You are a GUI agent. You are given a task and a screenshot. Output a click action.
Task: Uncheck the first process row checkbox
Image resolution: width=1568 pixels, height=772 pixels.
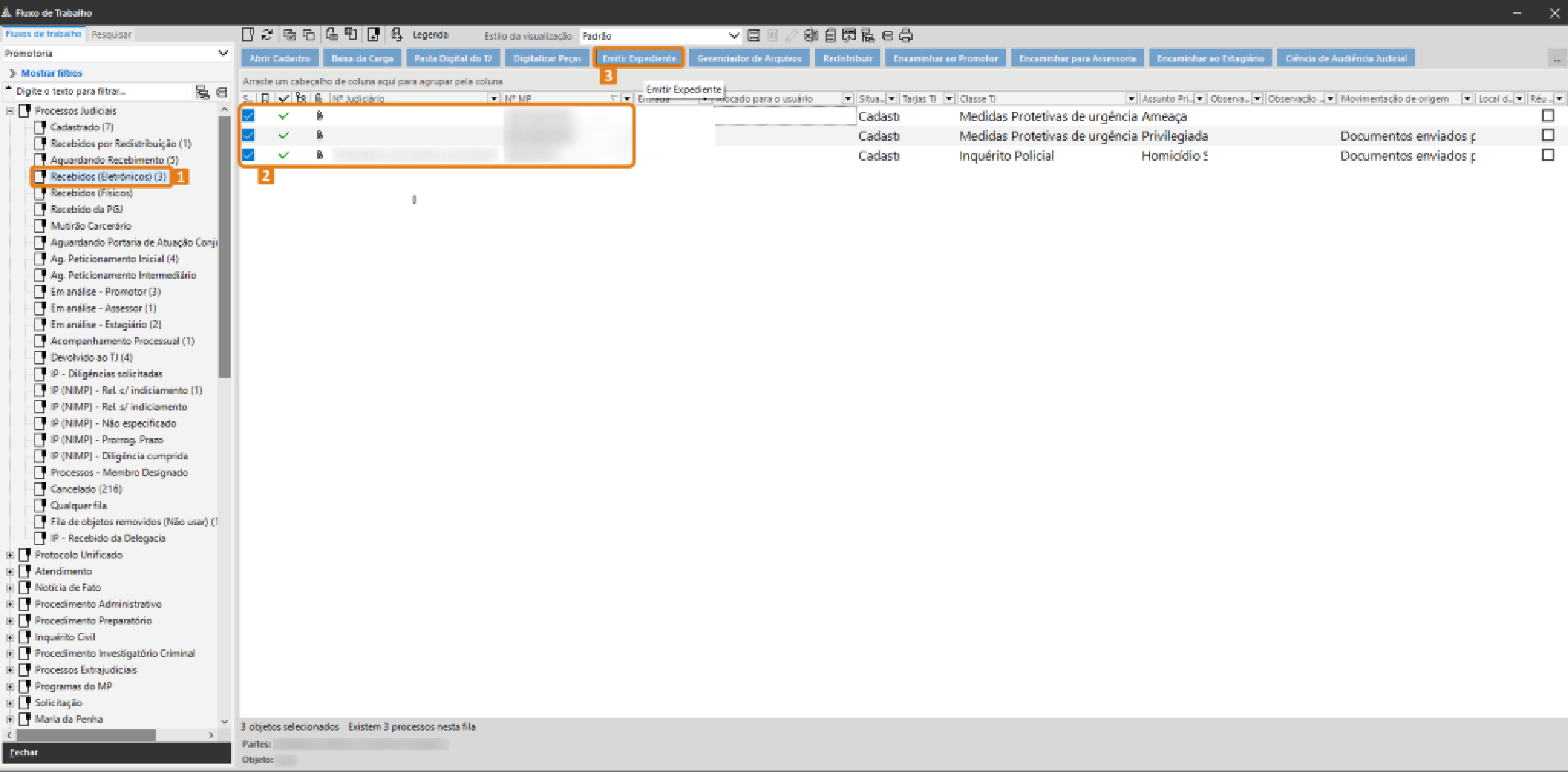(248, 116)
